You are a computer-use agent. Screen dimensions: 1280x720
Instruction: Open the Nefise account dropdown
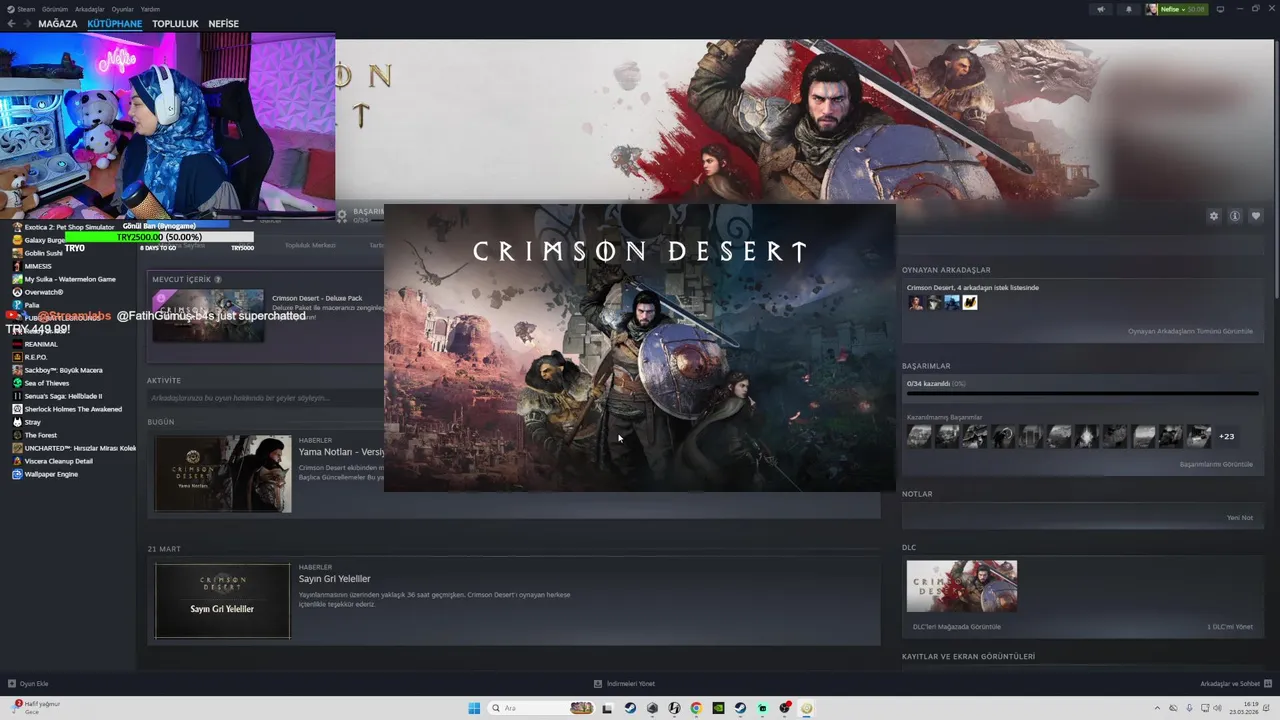(x=1176, y=9)
